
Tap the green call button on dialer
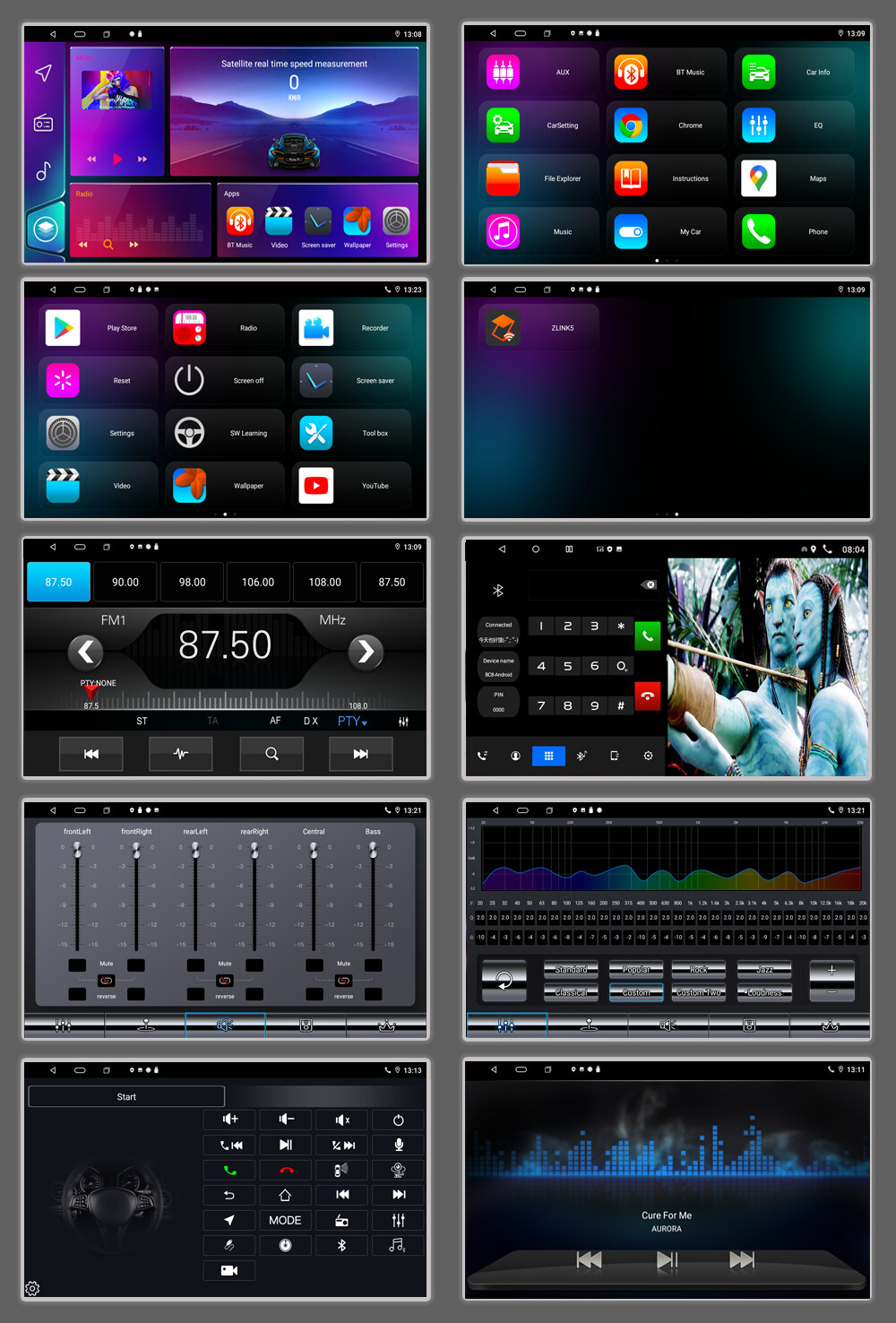[648, 636]
